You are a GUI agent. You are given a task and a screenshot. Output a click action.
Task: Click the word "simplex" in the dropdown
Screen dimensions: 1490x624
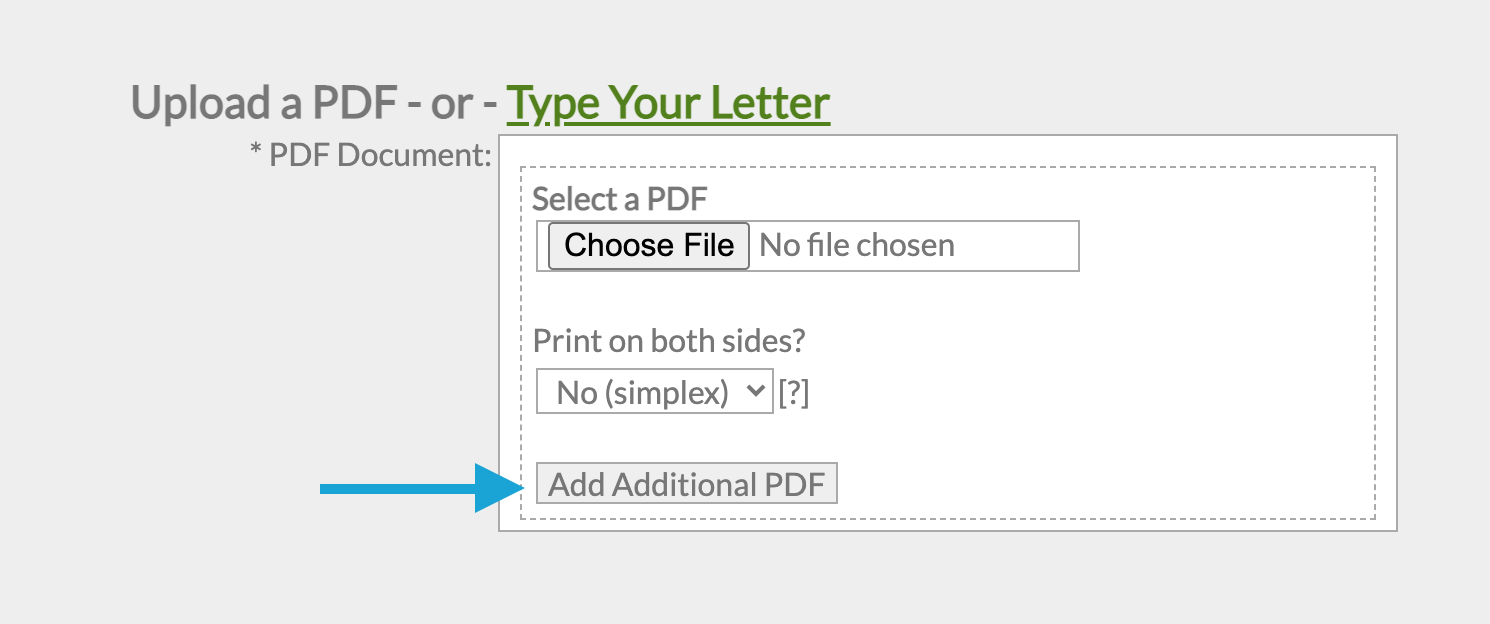[x=670, y=393]
